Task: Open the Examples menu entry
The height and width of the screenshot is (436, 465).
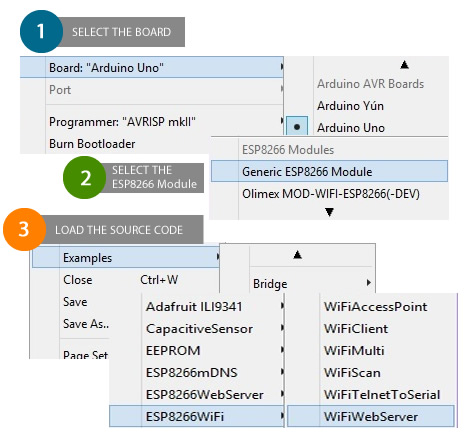Action: [126, 257]
